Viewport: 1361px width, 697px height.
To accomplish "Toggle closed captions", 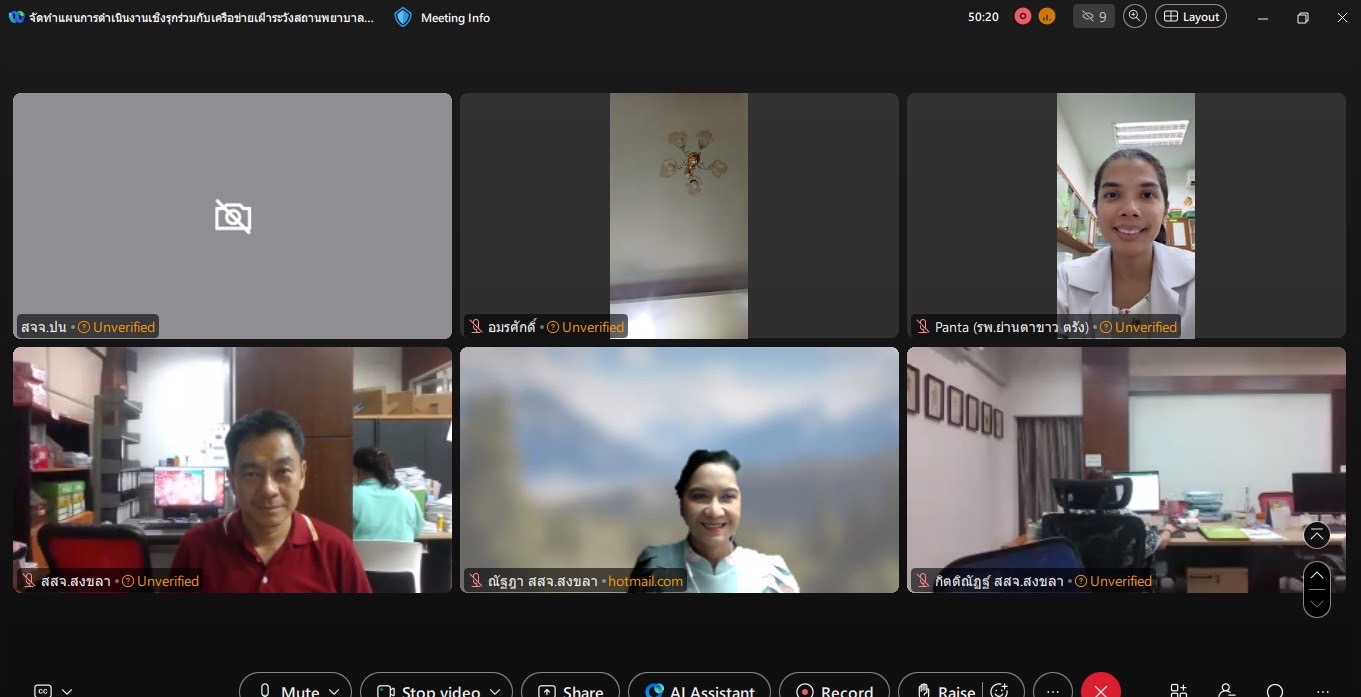I will [43, 690].
